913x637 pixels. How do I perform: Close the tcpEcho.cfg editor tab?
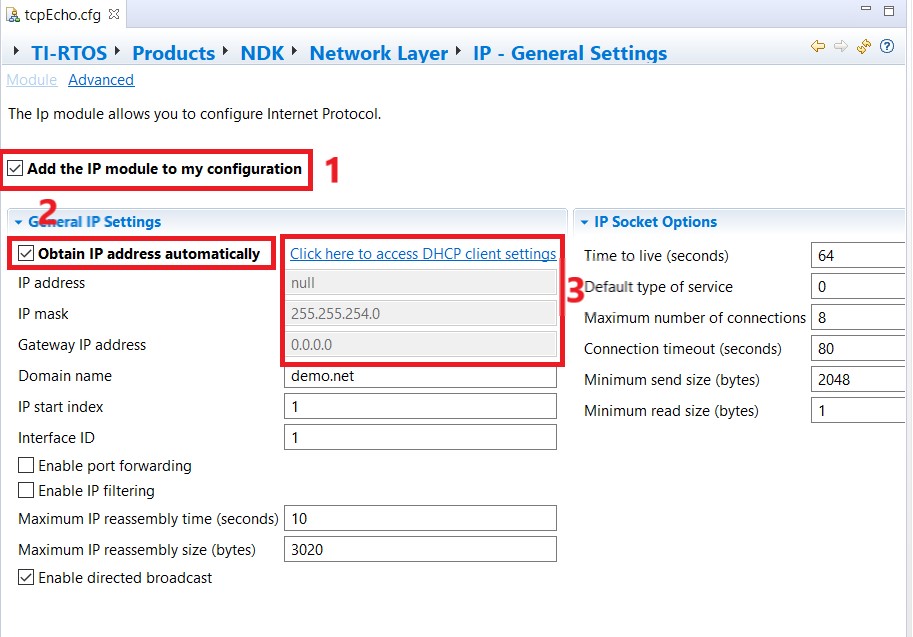pyautogui.click(x=113, y=14)
